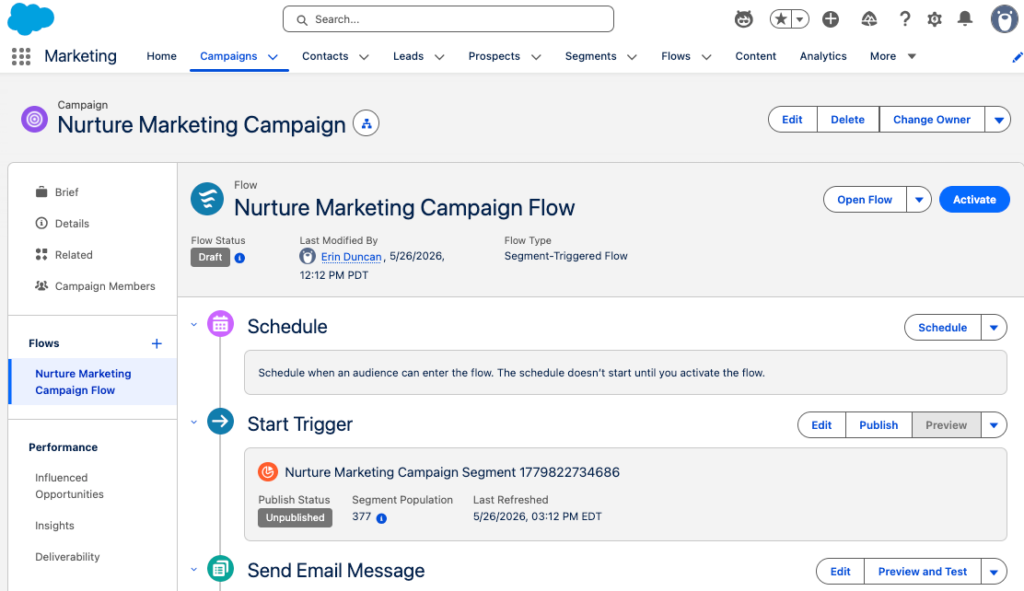The height and width of the screenshot is (591, 1024).
Task: Click the Send Email Message Edit button
Action: coord(840,571)
